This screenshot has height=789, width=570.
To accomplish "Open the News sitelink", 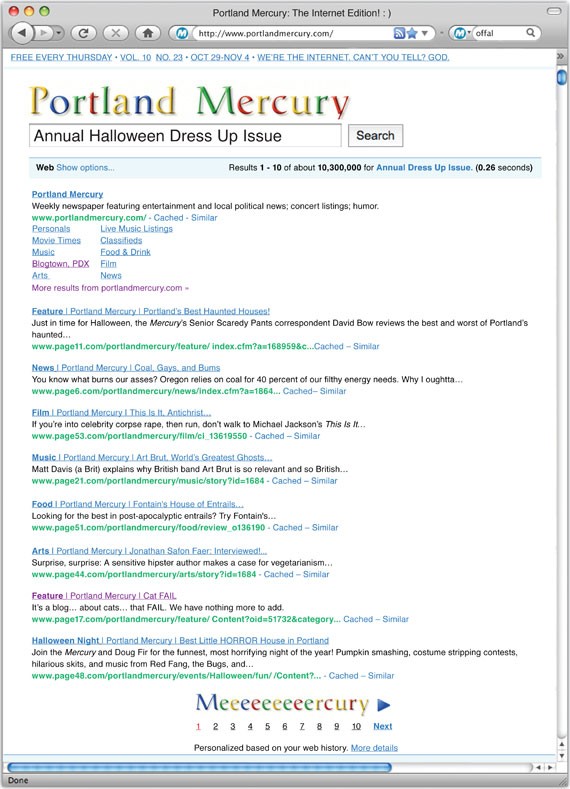I will [111, 276].
